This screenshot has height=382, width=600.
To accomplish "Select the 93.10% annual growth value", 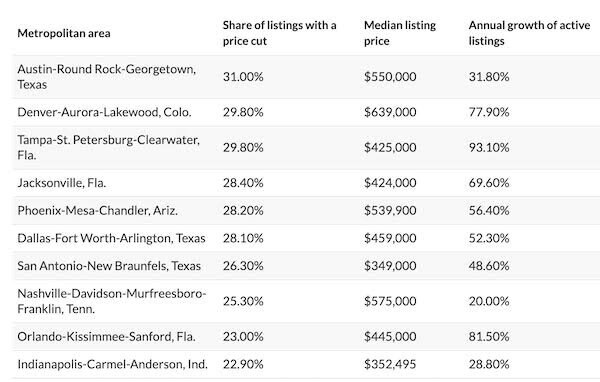I will click(489, 147).
